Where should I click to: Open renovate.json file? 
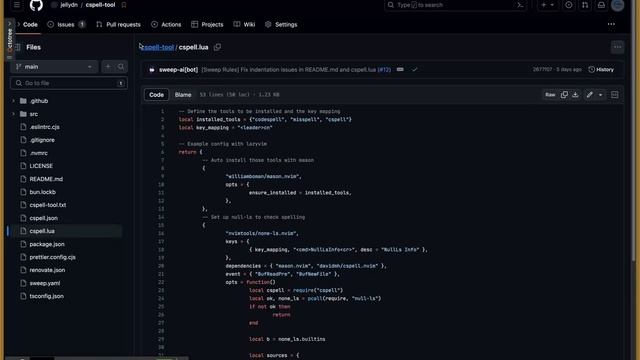(47, 270)
